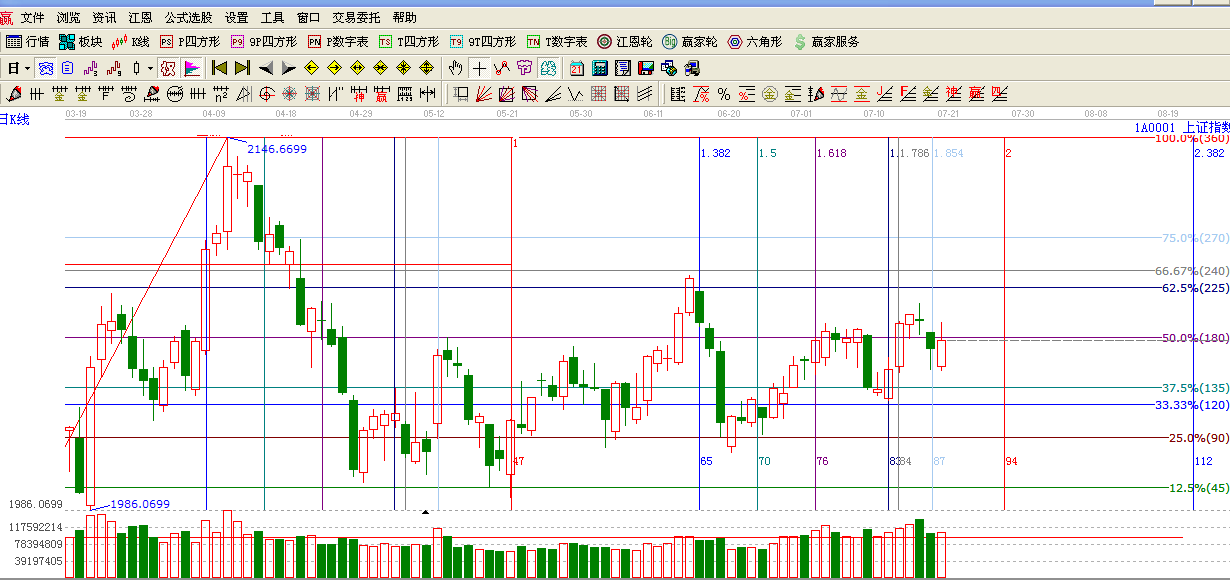Image resolution: width=1230 pixels, height=580 pixels.
Task: Click the calculator icon in toolbar
Action: pos(600,68)
